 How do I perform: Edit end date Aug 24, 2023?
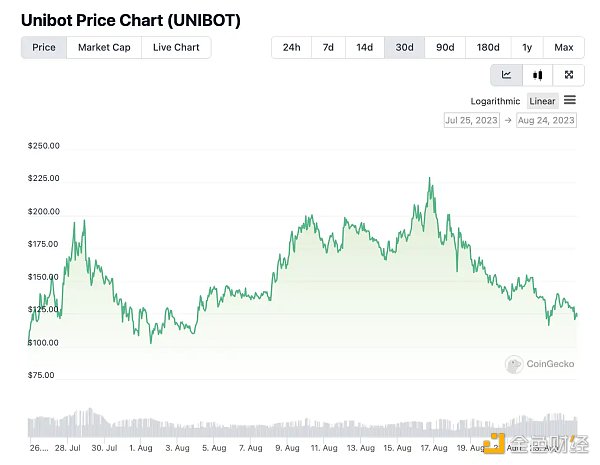(546, 120)
